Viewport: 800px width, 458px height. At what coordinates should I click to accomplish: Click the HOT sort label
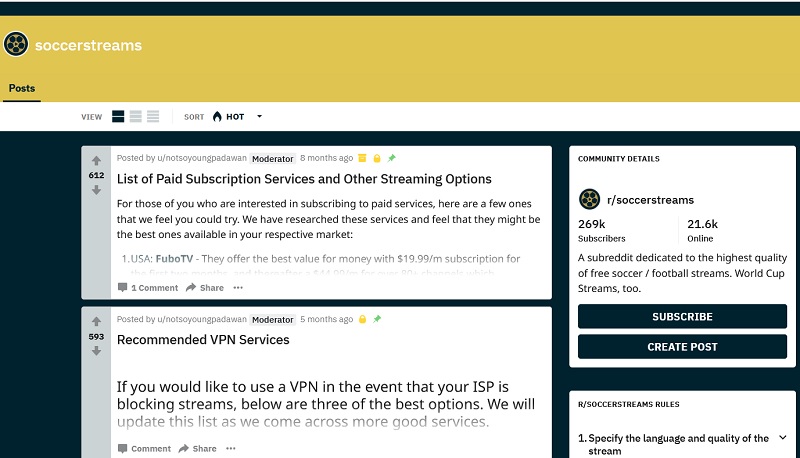coord(235,117)
